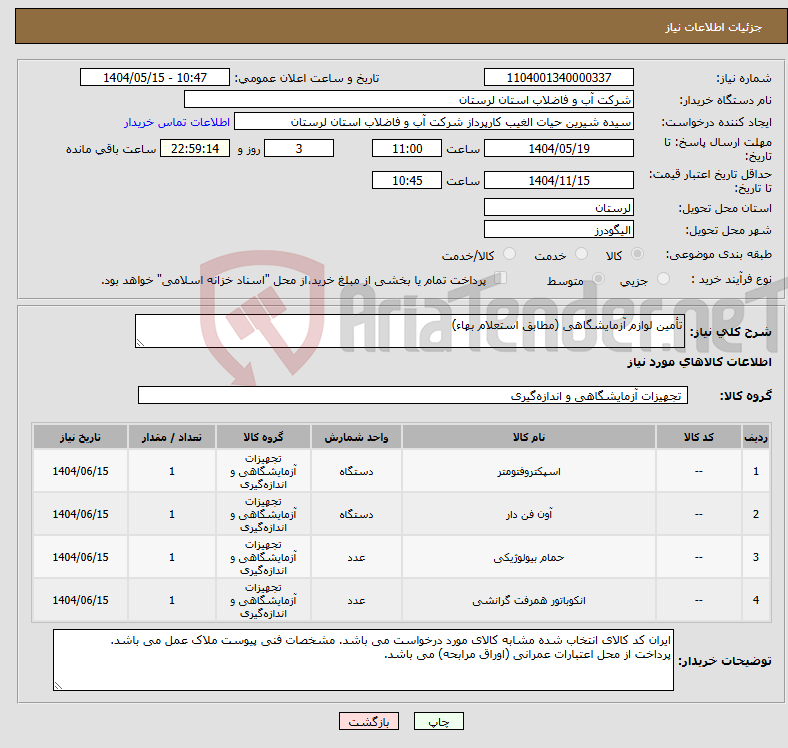Click the واحد شمارش column header
Viewport: 788px width, 748px height.
coord(356,437)
